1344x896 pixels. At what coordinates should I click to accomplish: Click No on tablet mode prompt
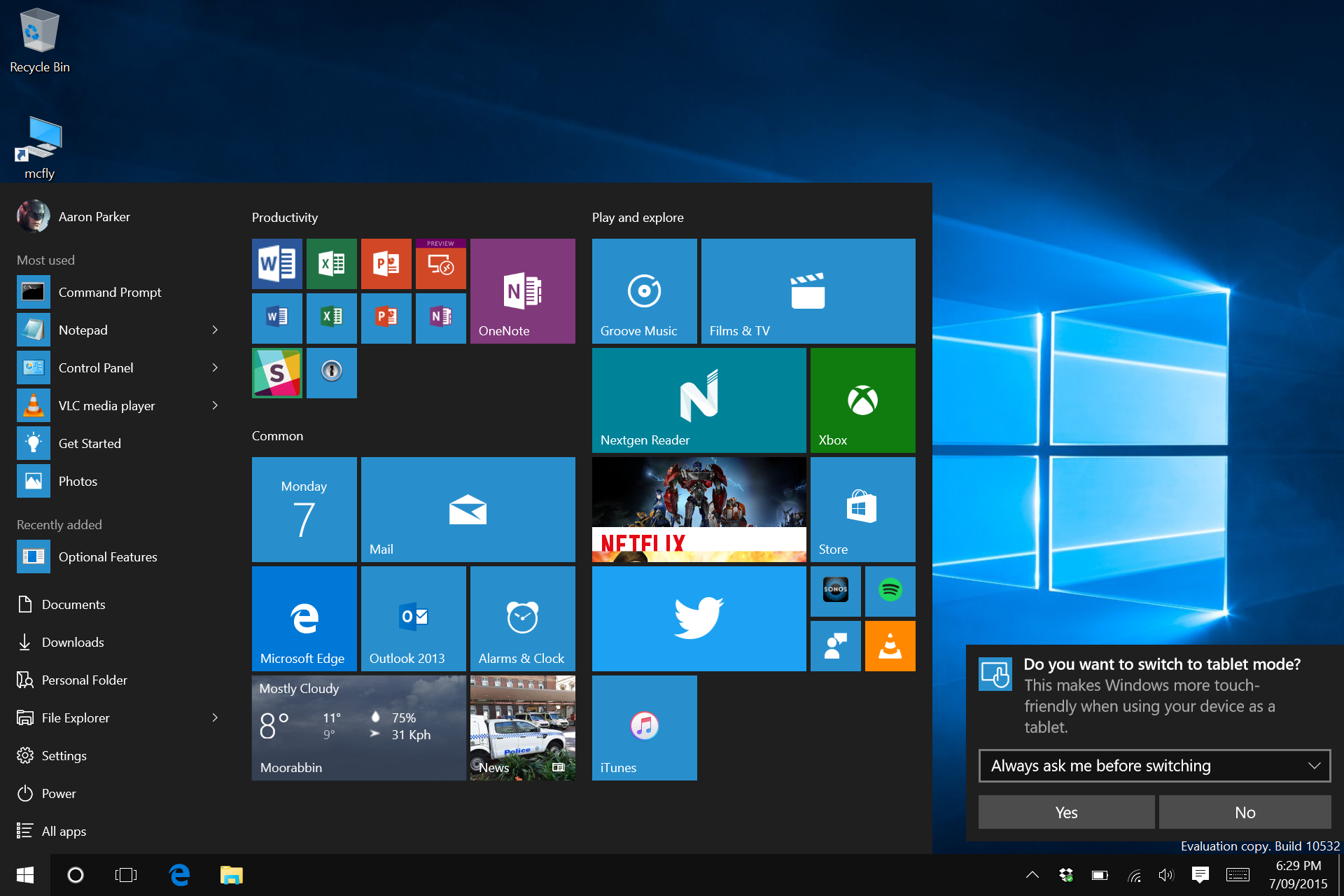click(1245, 812)
